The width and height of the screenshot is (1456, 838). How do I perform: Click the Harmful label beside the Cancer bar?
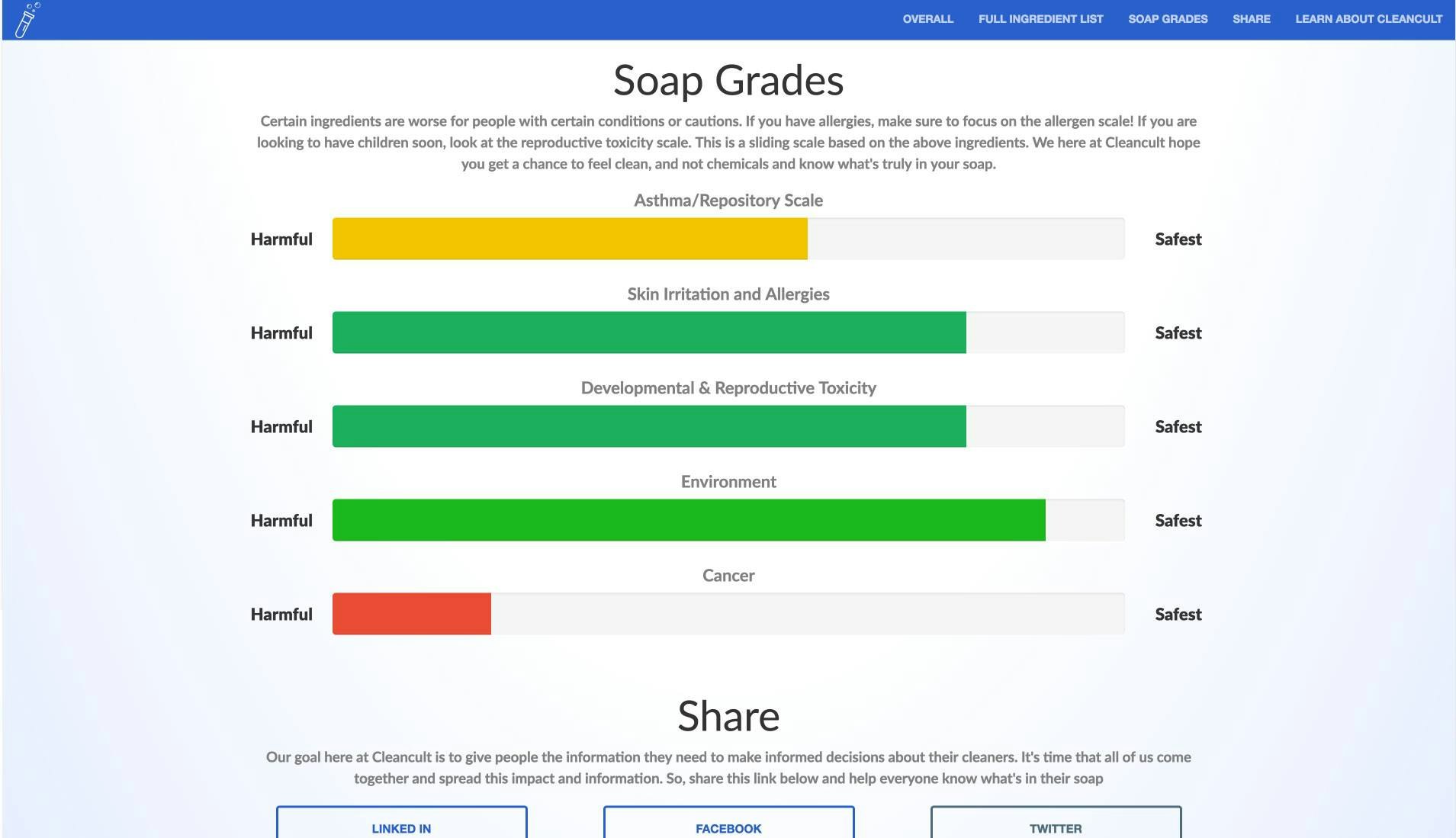pos(281,614)
